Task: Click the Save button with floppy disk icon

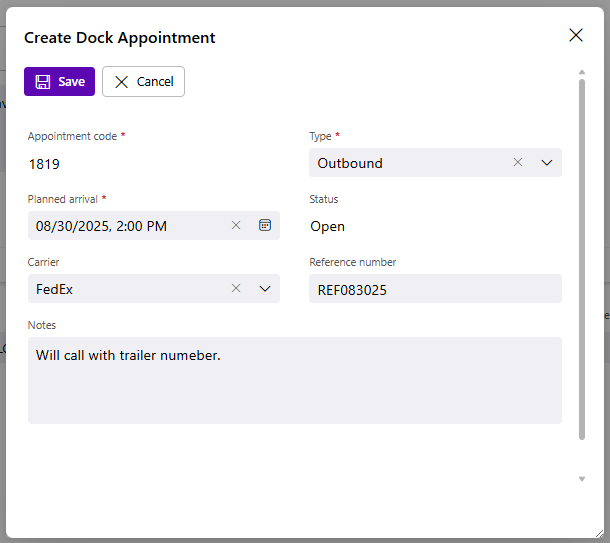Action: click(59, 82)
